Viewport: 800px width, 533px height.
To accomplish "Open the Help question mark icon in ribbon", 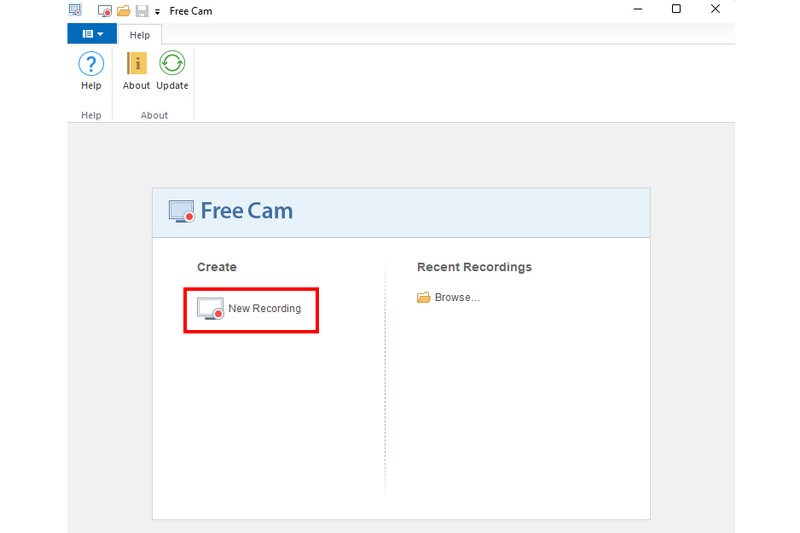I will (91, 65).
